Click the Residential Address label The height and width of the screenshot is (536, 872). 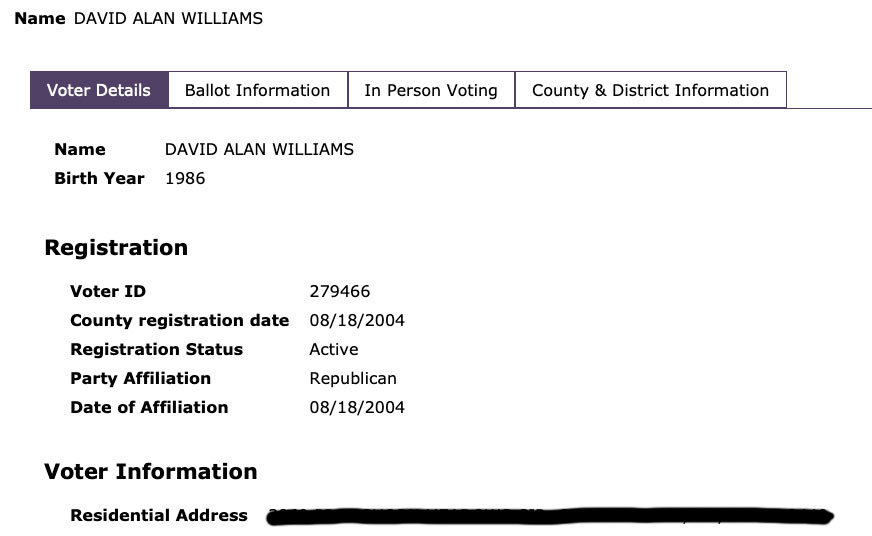click(x=159, y=516)
